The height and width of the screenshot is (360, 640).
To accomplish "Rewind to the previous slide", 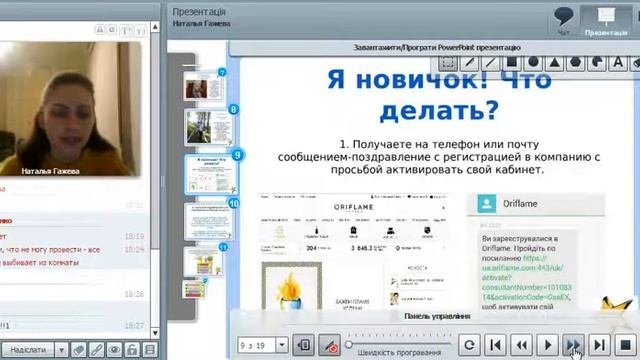I will (x=522, y=345).
